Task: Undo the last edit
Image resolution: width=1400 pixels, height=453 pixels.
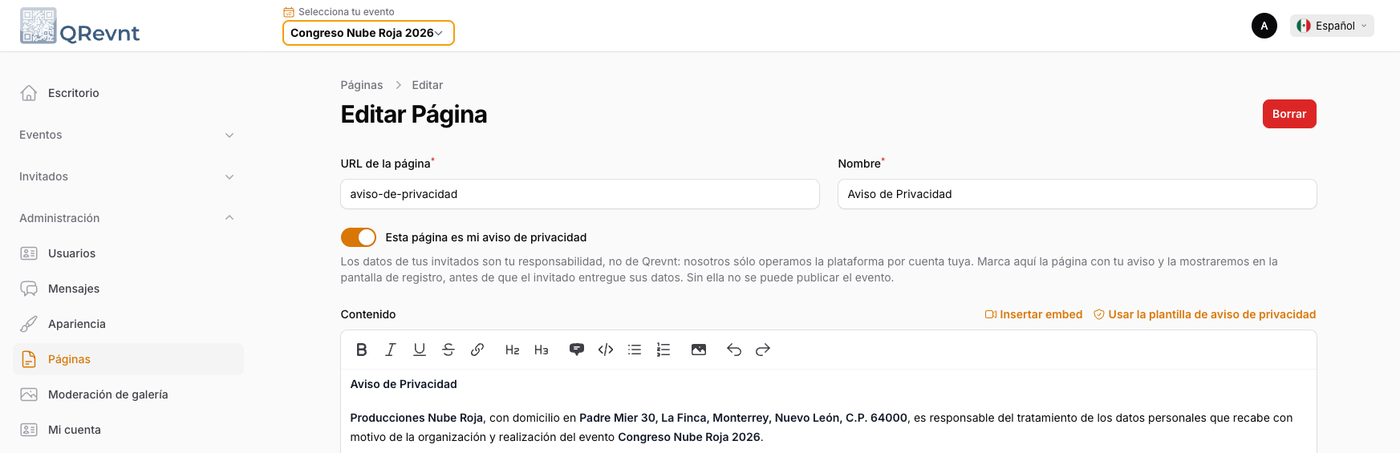Action: pyautogui.click(x=734, y=349)
